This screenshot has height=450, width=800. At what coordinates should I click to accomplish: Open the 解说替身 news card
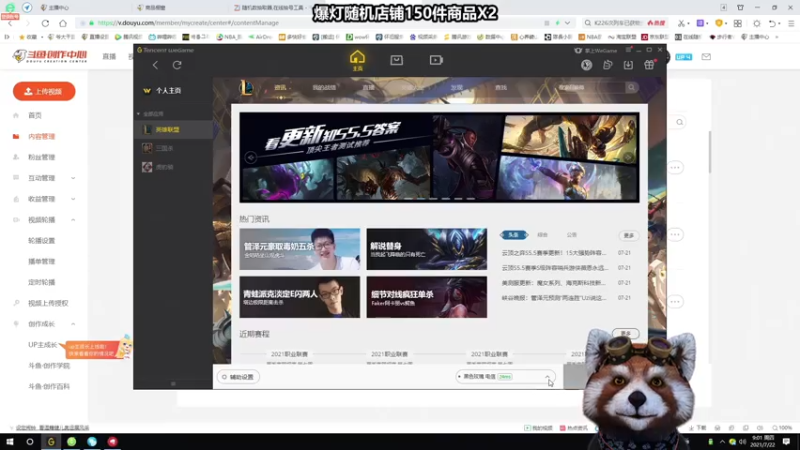427,249
